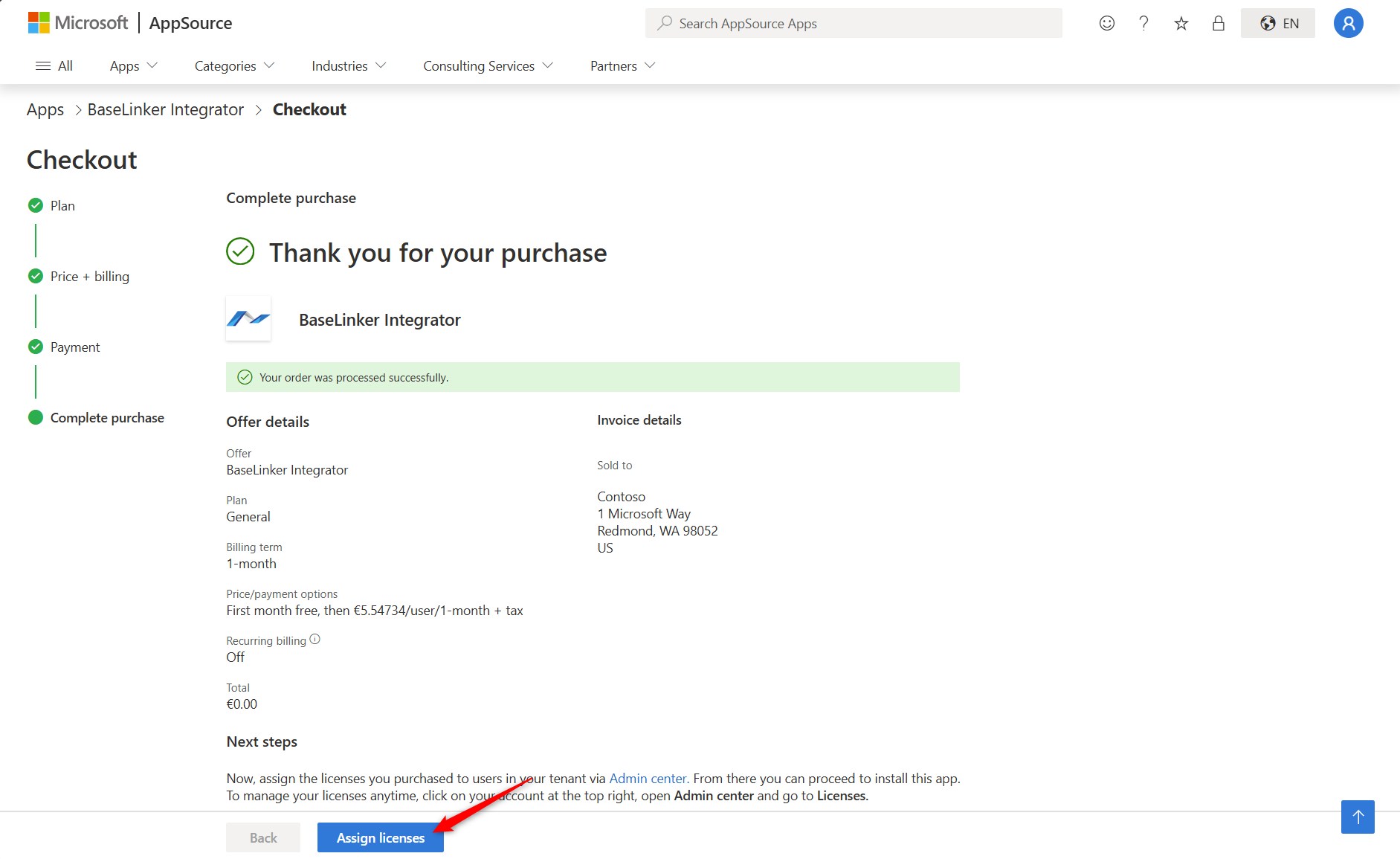Click the recurring billing info icon
Image resolution: width=1400 pixels, height=859 pixels.
(314, 640)
